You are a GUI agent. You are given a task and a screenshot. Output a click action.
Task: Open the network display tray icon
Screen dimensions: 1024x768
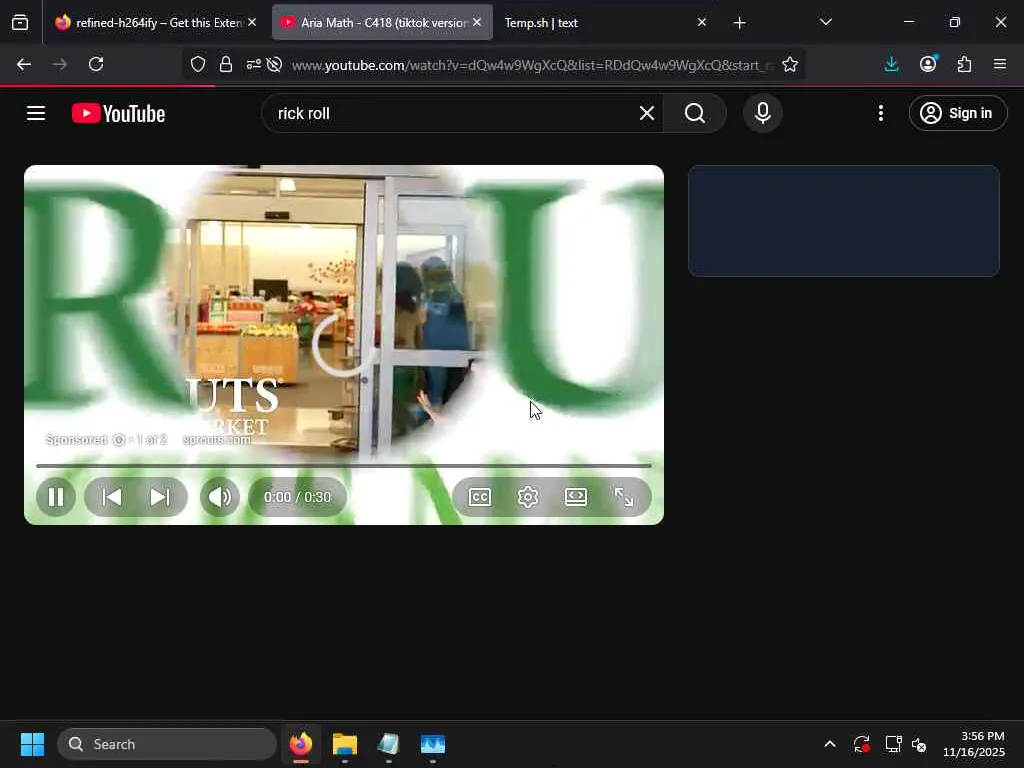tap(893, 744)
